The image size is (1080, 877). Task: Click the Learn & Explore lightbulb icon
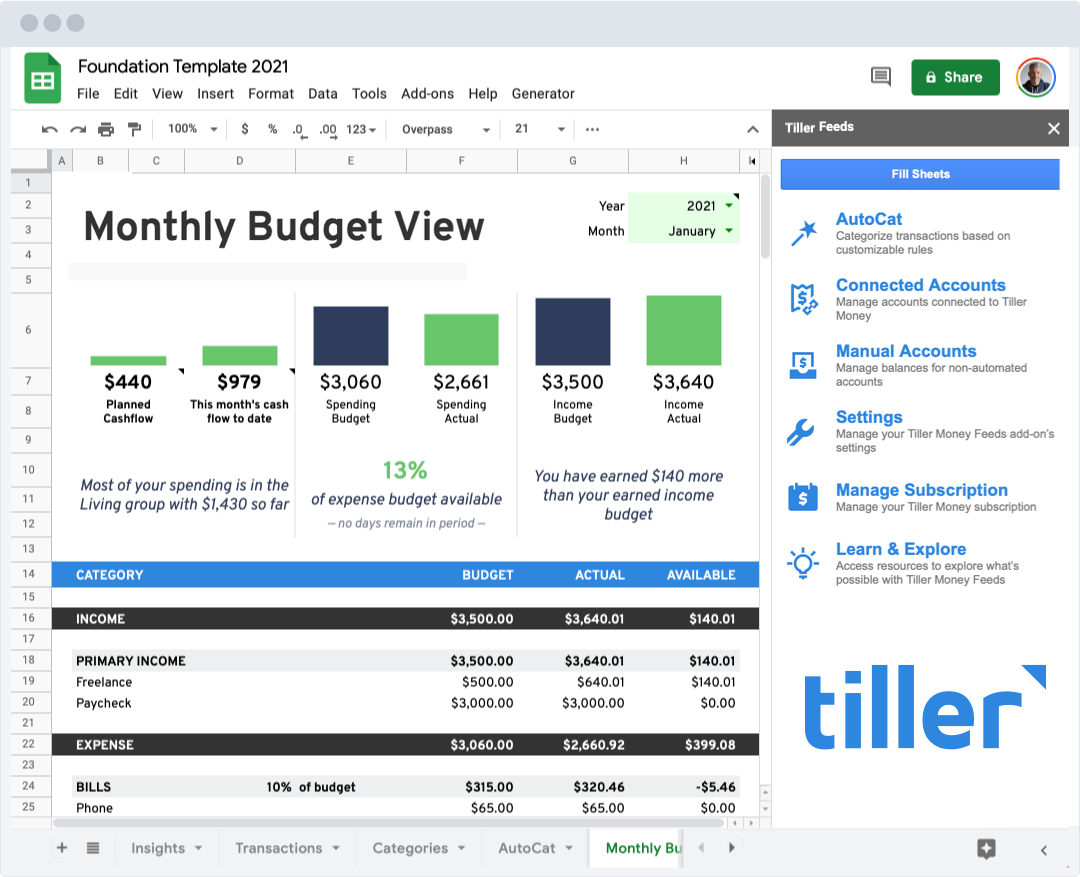coord(803,564)
